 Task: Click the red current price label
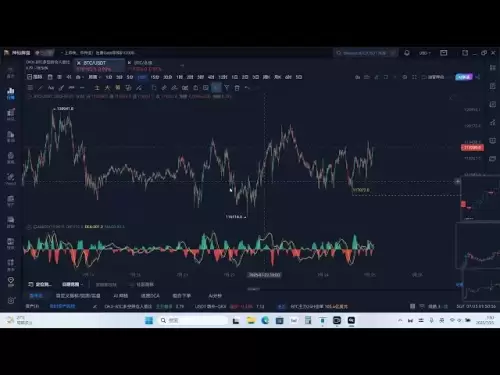pyautogui.click(x=472, y=148)
